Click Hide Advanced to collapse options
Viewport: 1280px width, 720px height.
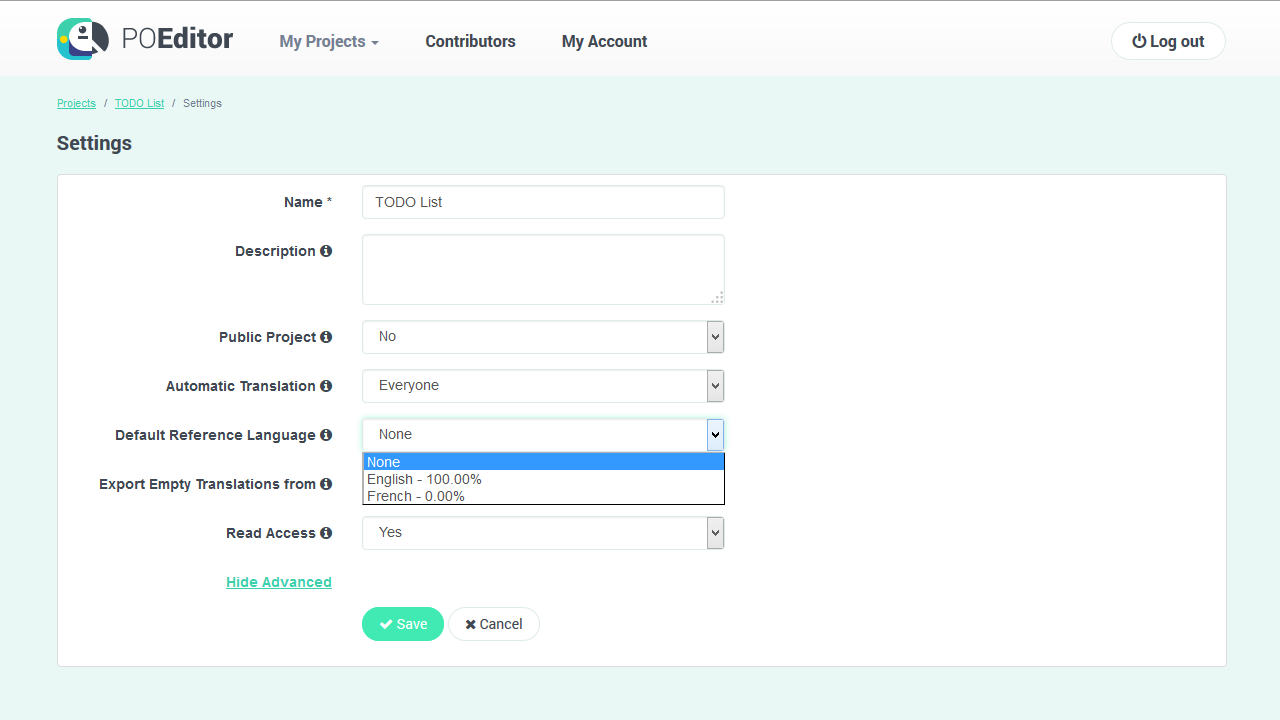pyautogui.click(x=278, y=582)
